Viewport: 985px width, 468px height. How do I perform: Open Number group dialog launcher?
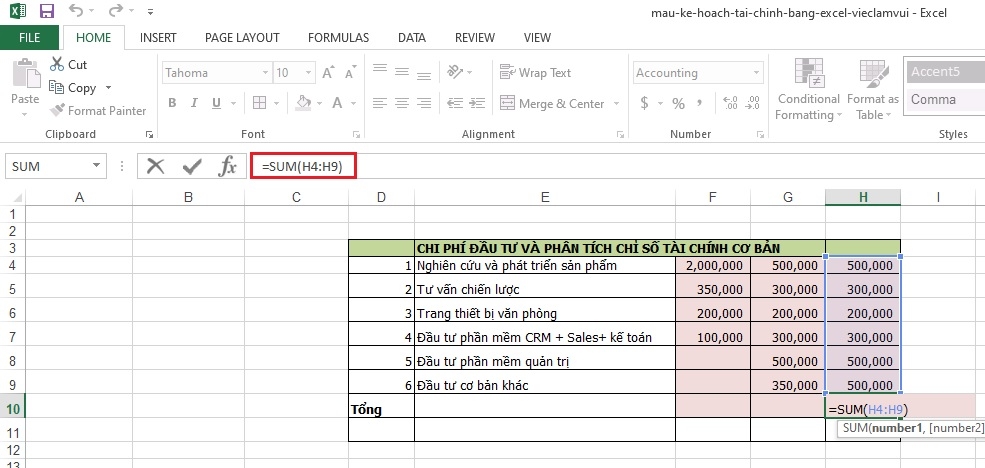761,134
